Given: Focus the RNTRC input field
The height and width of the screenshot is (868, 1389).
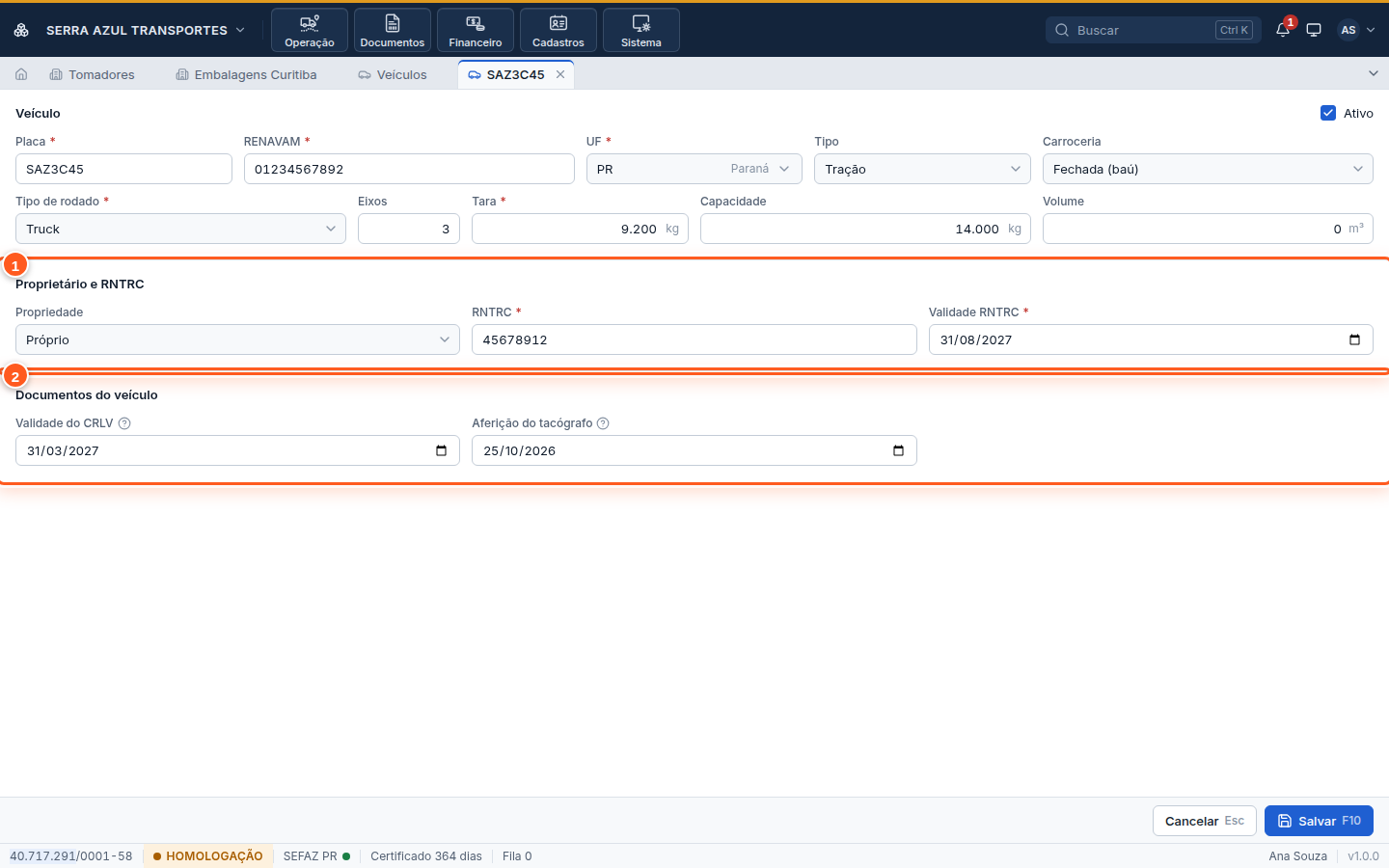Looking at the screenshot, I should tap(694, 339).
